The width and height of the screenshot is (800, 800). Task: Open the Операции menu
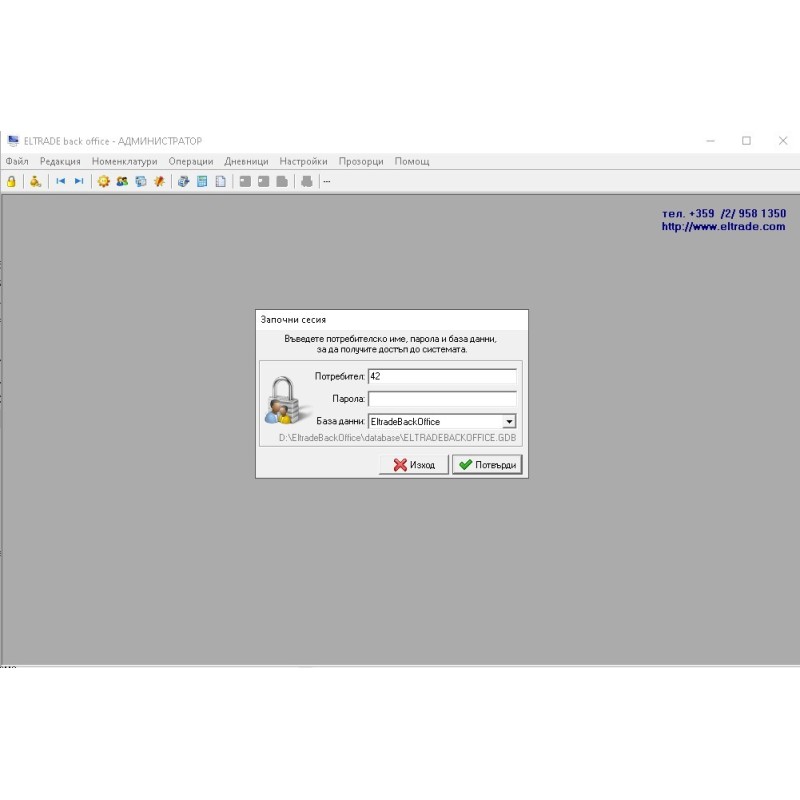click(x=191, y=161)
